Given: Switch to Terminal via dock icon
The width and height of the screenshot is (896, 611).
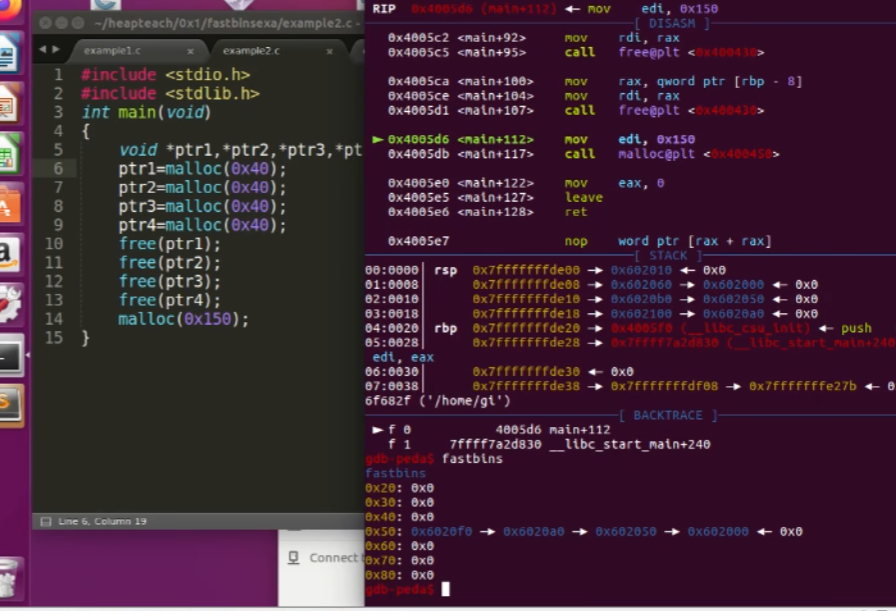Looking at the screenshot, I should tap(10, 356).
